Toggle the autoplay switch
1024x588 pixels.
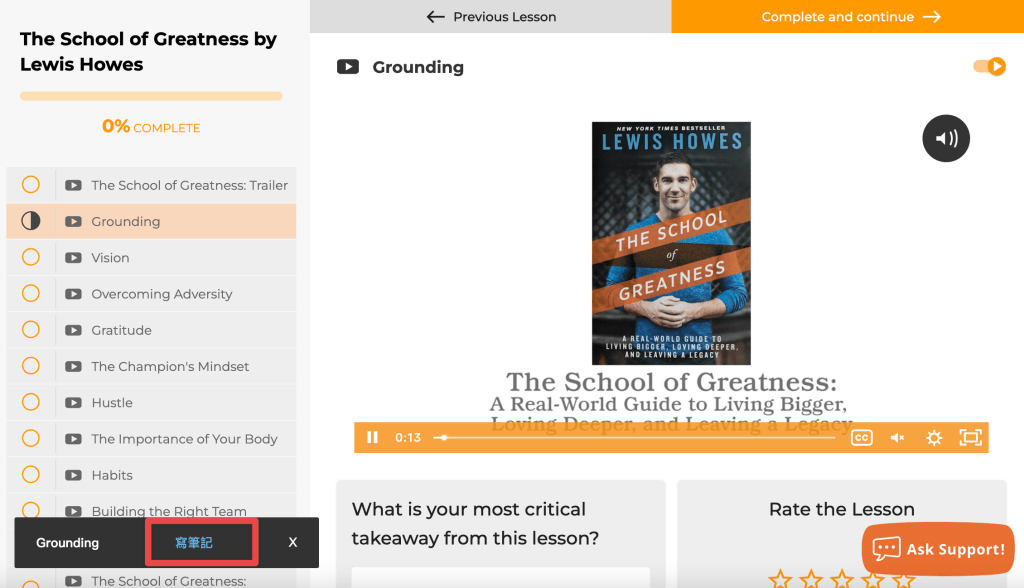click(989, 67)
